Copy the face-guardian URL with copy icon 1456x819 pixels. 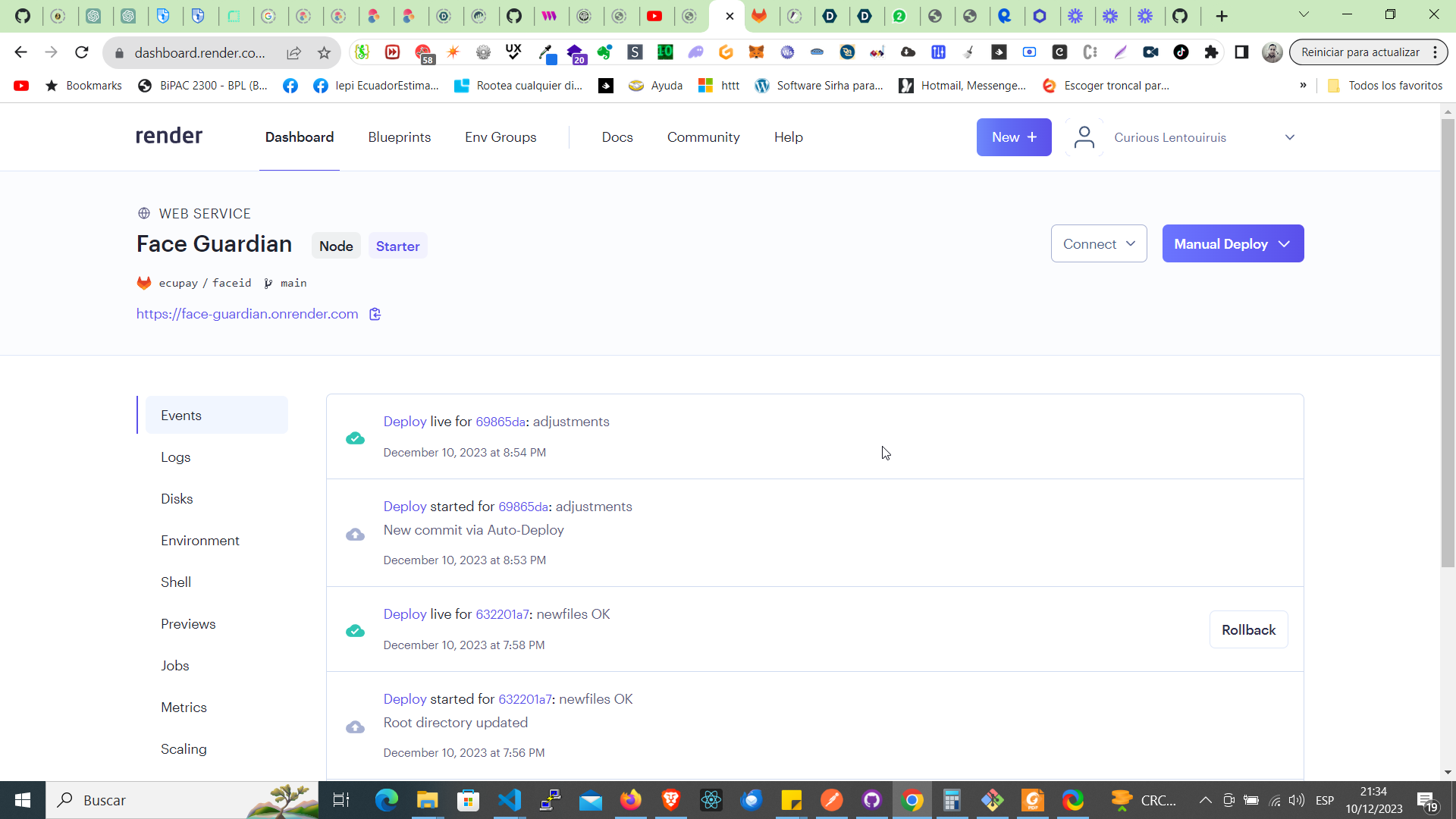375,314
